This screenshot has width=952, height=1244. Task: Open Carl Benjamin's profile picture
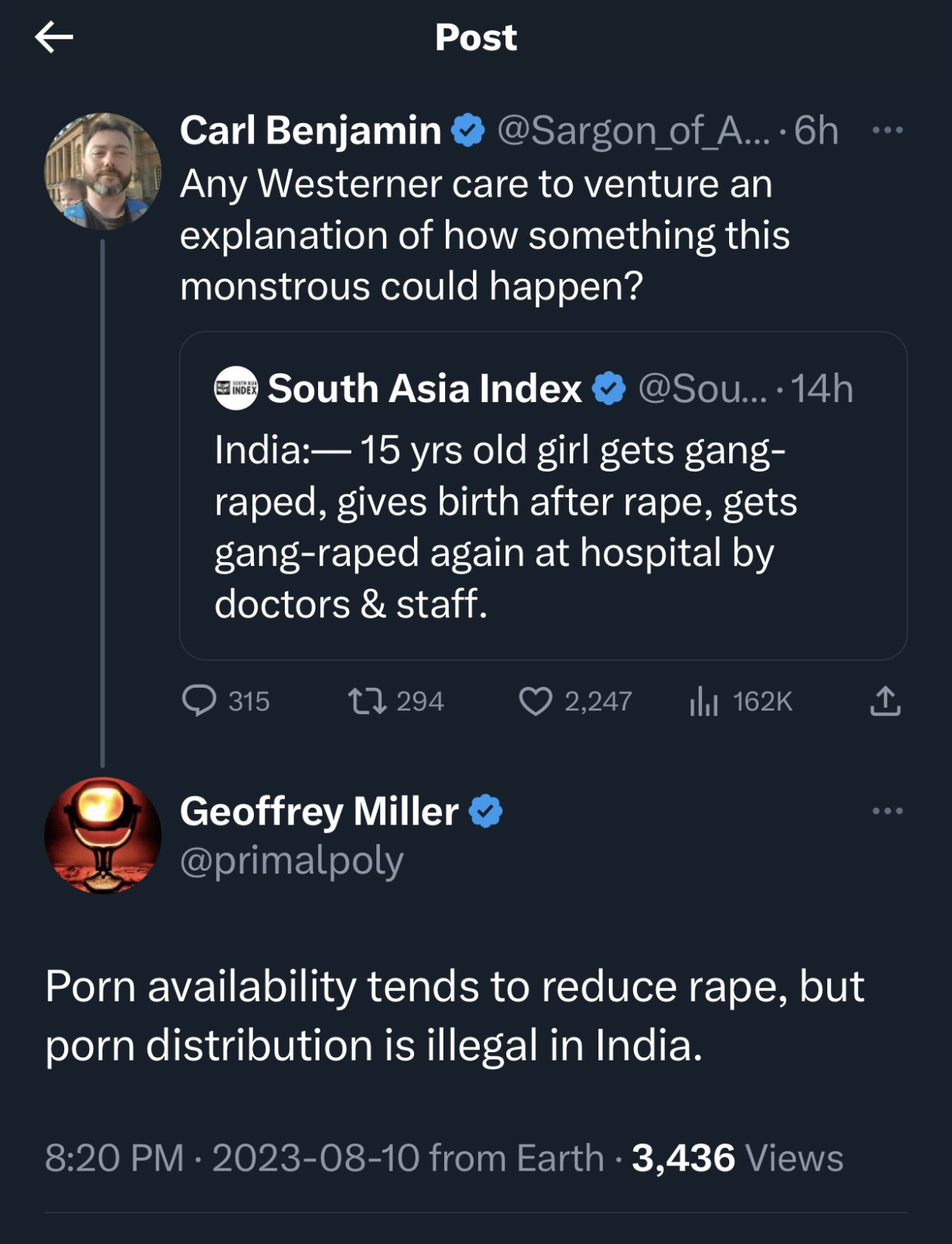[103, 171]
